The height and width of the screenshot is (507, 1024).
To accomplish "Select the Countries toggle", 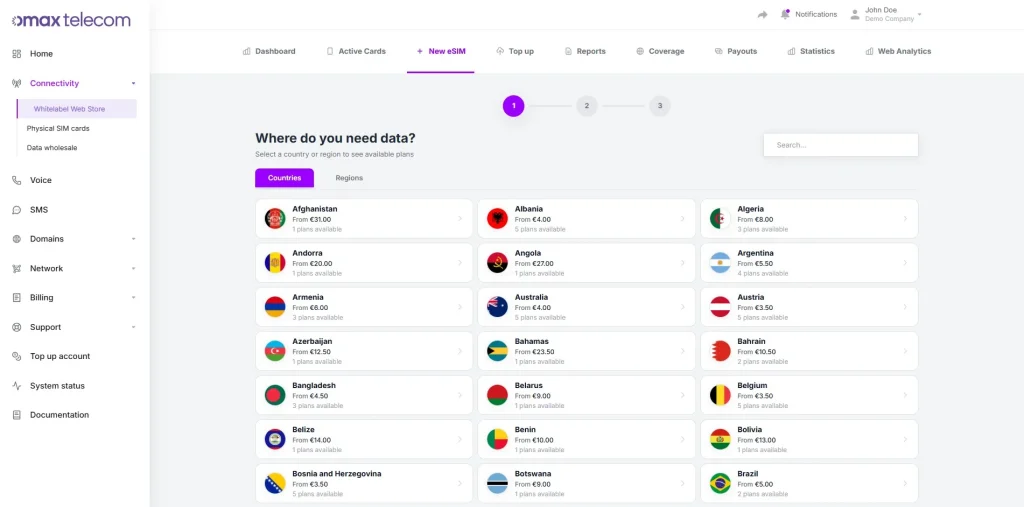I will (x=284, y=178).
